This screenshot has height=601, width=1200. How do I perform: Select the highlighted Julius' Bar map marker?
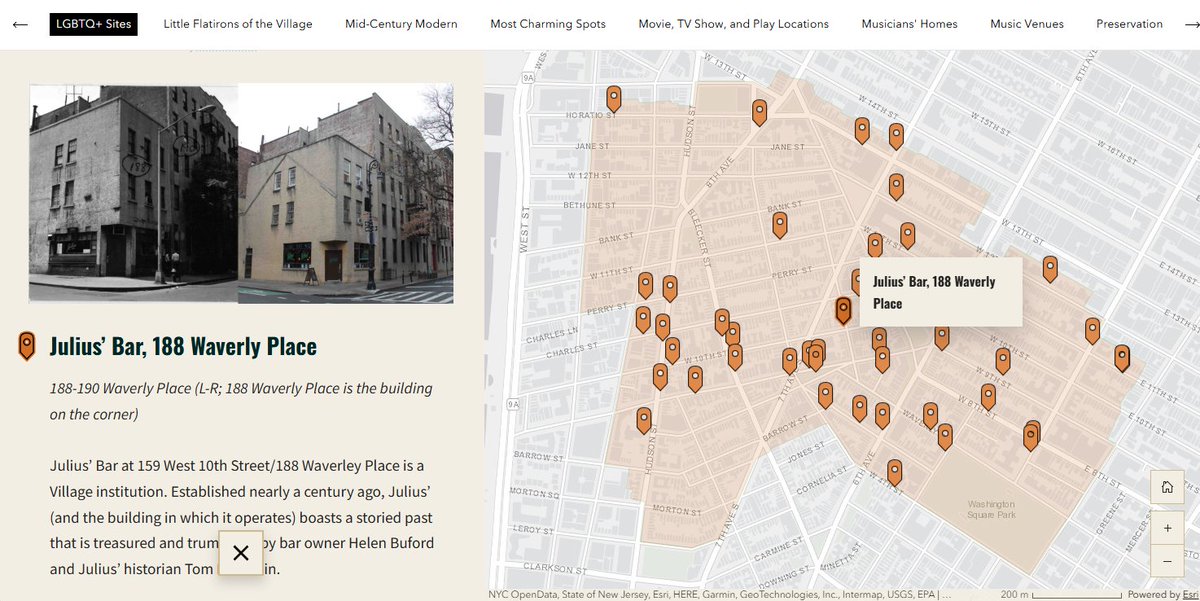pos(843,307)
